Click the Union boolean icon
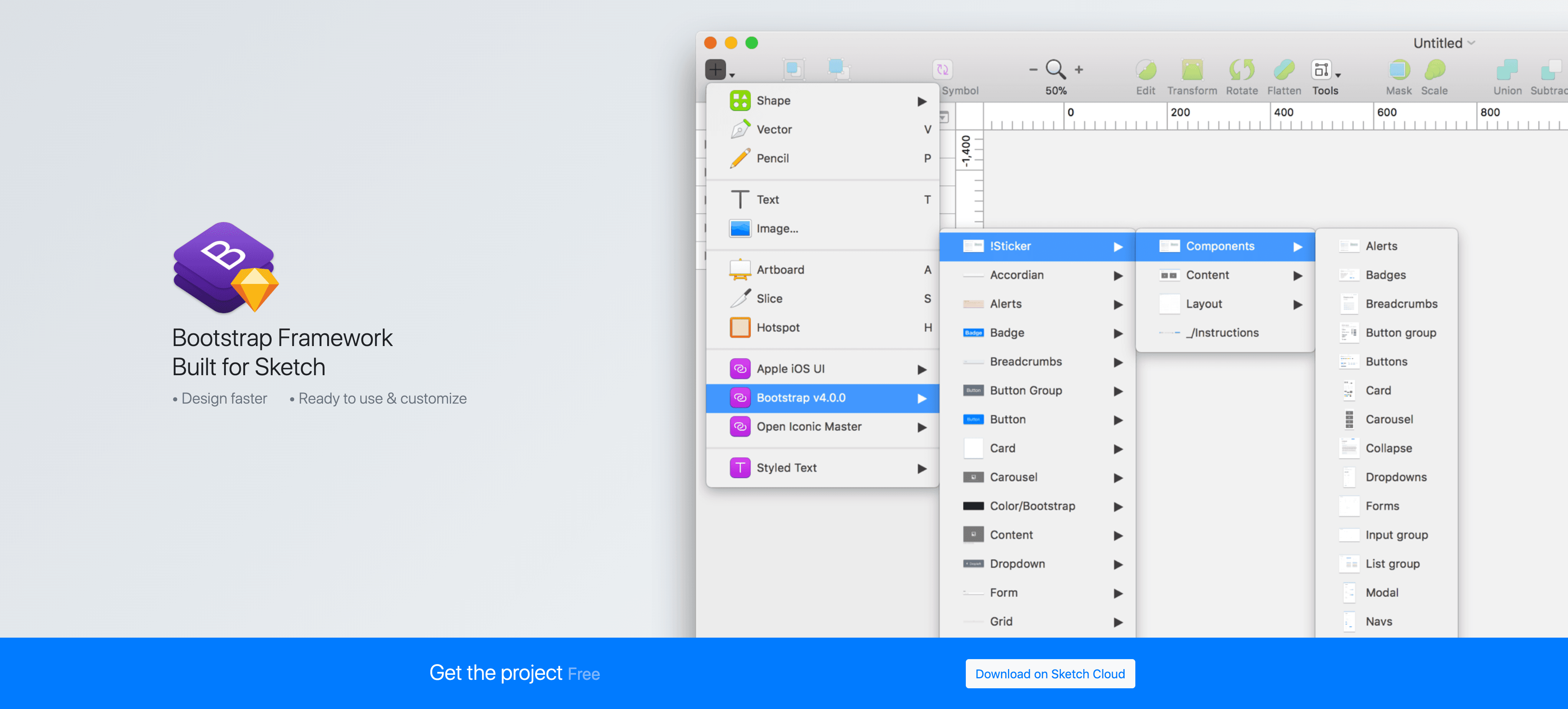The height and width of the screenshot is (709, 1568). click(1507, 70)
